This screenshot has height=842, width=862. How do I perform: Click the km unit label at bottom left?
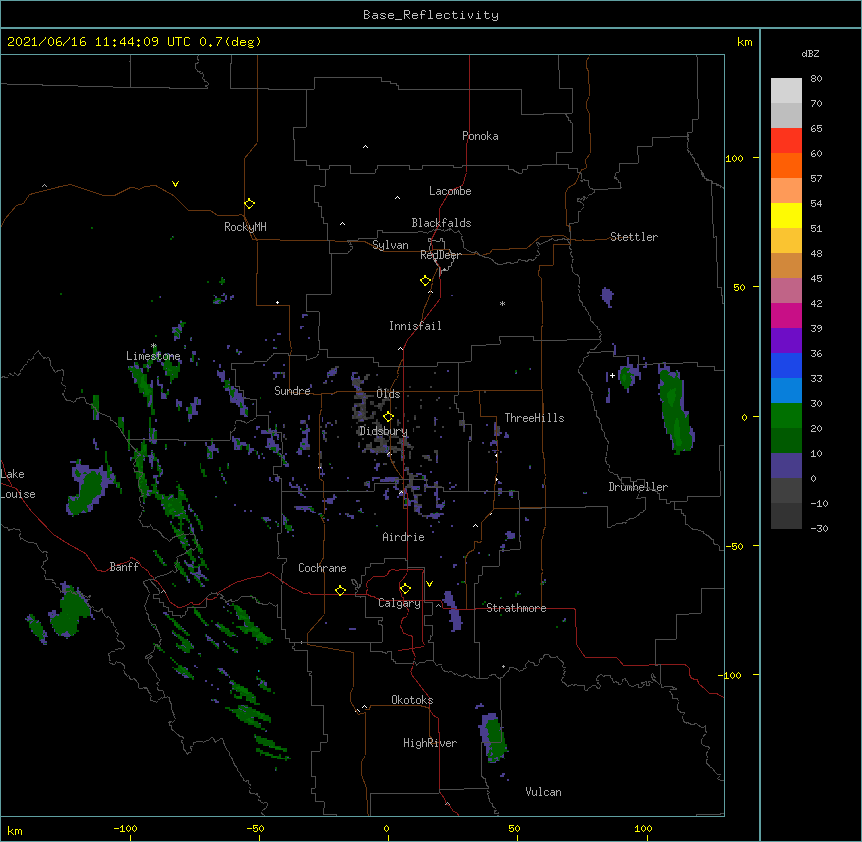click(15, 831)
